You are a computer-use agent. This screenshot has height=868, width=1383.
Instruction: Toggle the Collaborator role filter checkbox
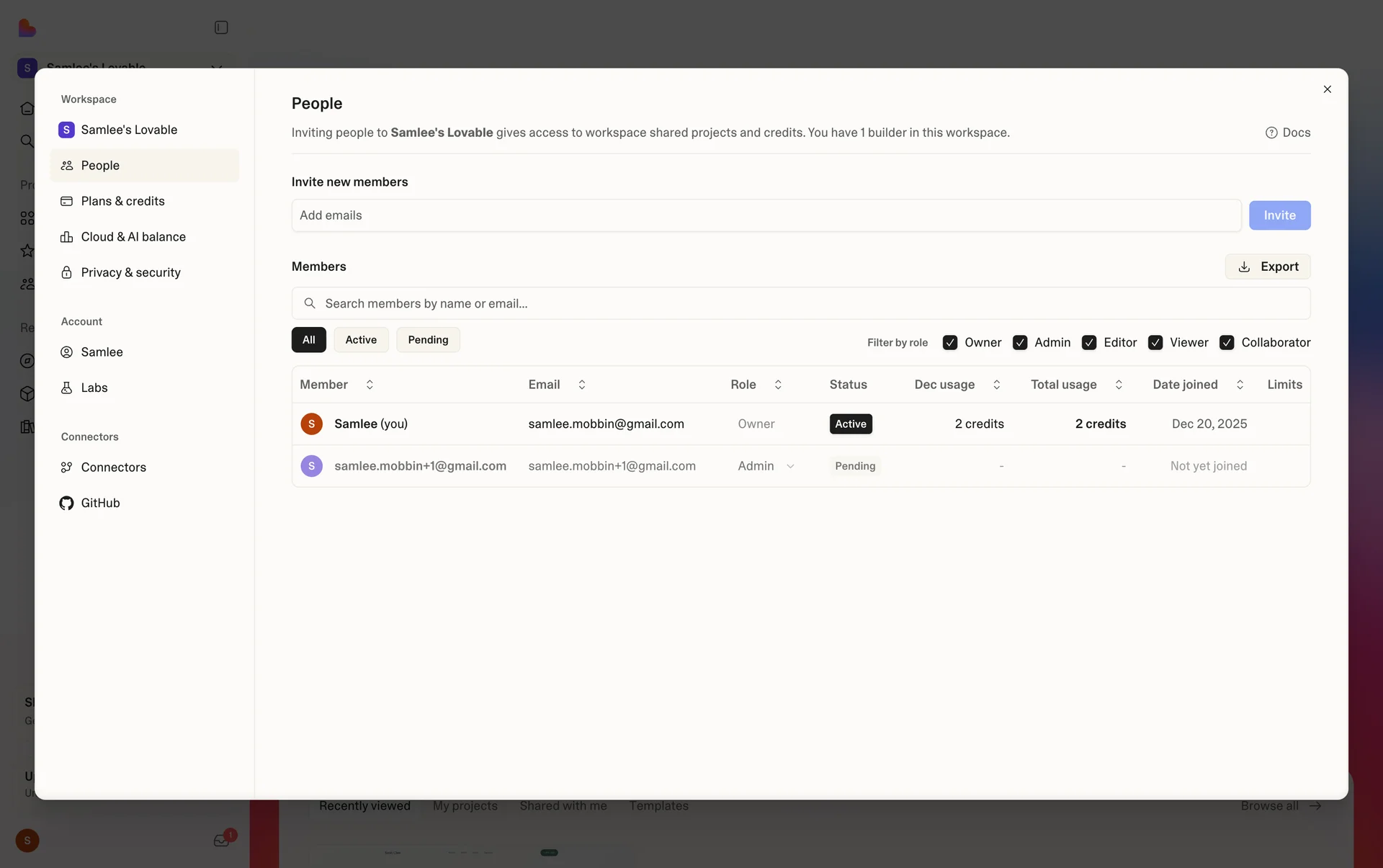pos(1226,342)
